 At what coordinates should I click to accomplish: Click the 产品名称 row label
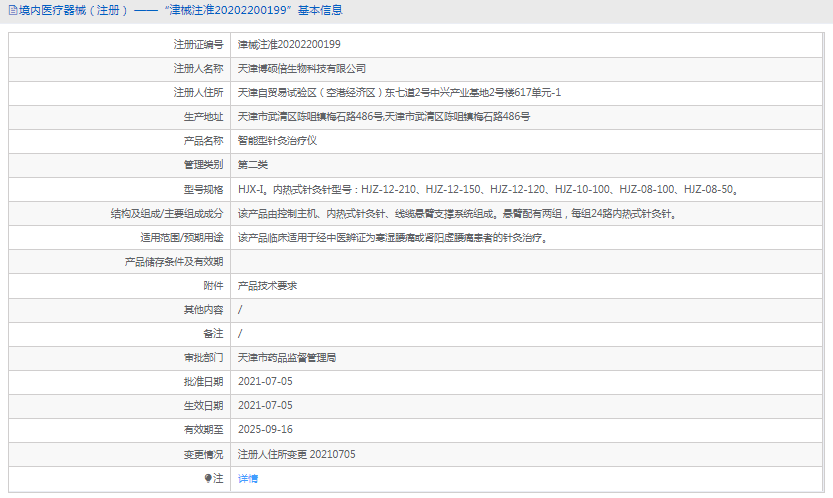click(x=203, y=141)
